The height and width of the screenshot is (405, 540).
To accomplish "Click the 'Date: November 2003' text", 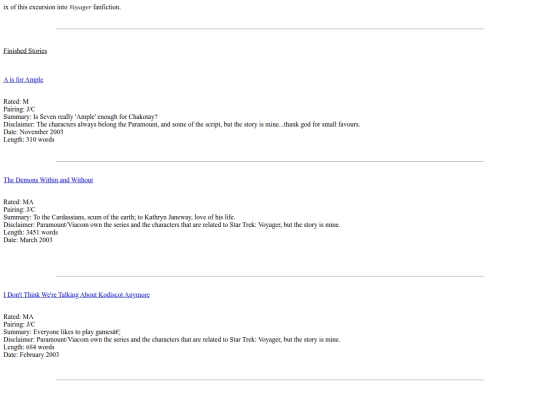I will click(x=33, y=132).
